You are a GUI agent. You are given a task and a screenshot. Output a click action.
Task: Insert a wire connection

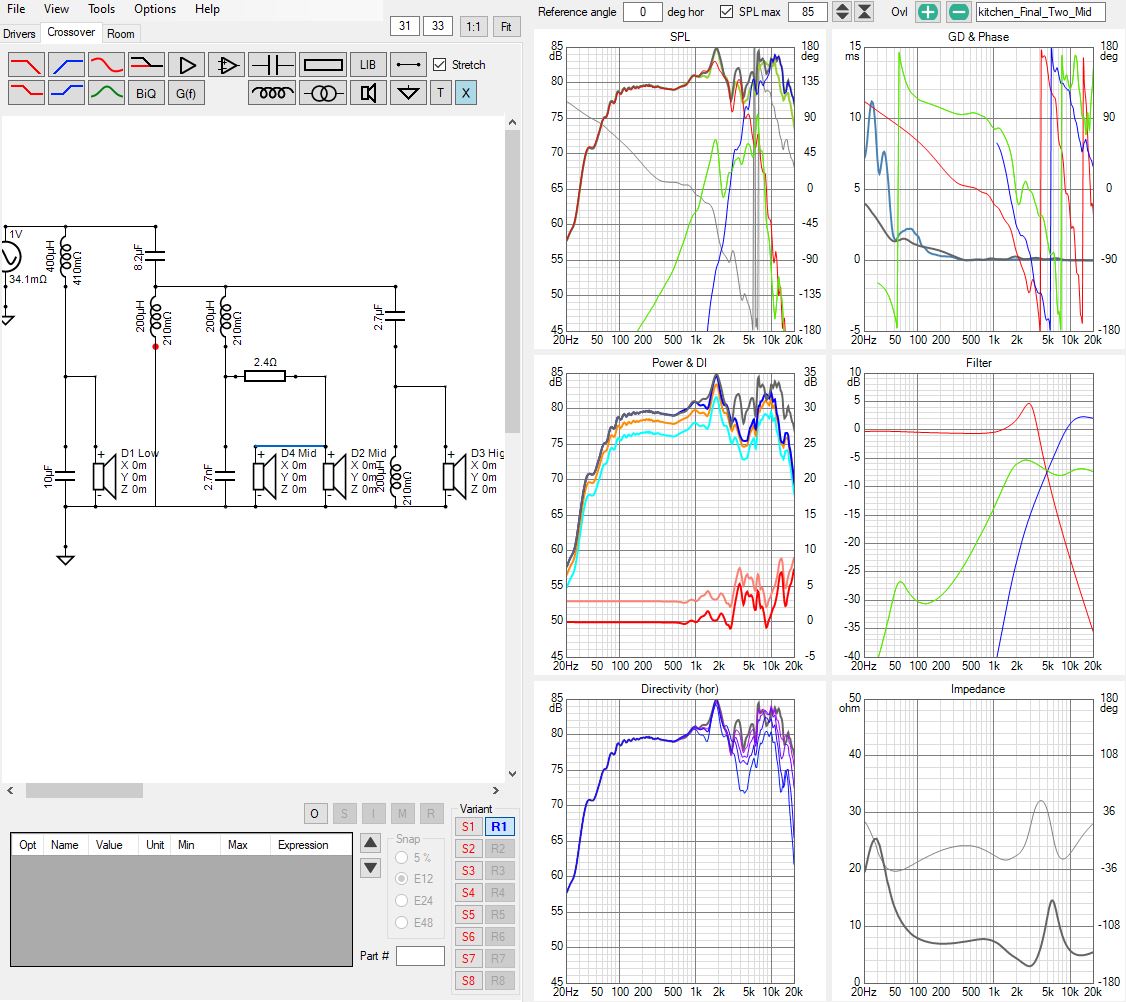(x=408, y=65)
